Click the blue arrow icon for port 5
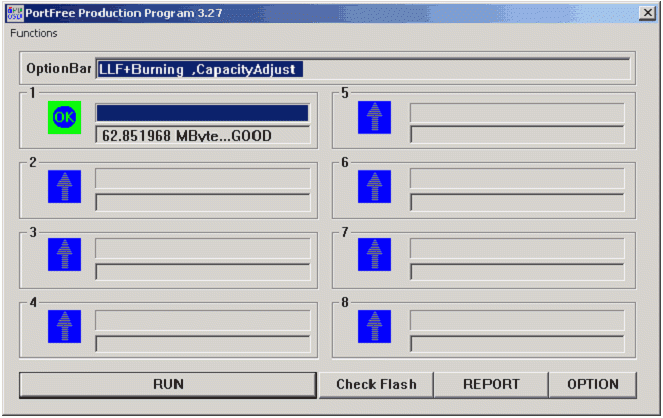 (374, 117)
